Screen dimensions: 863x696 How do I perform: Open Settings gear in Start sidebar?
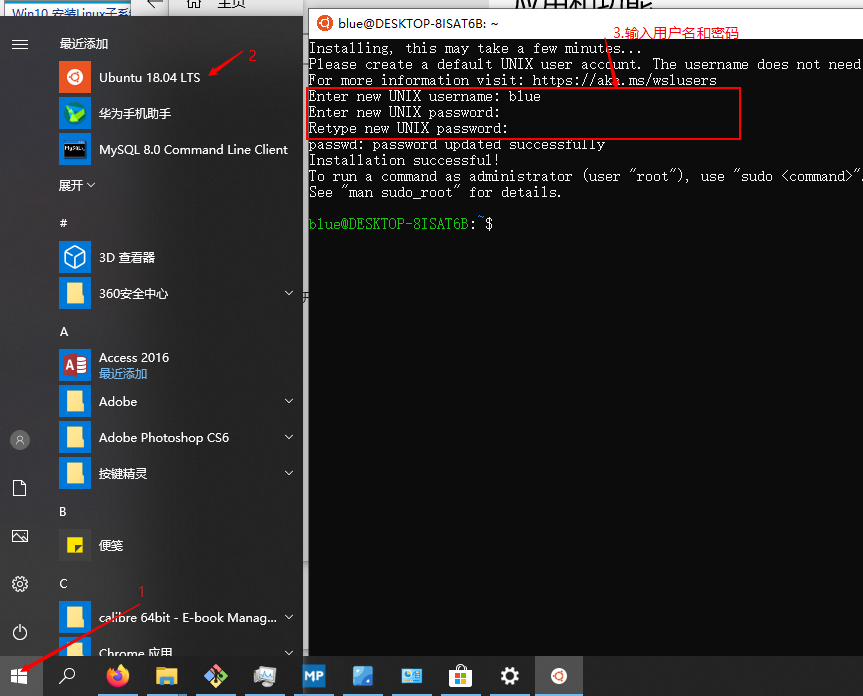tap(20, 584)
